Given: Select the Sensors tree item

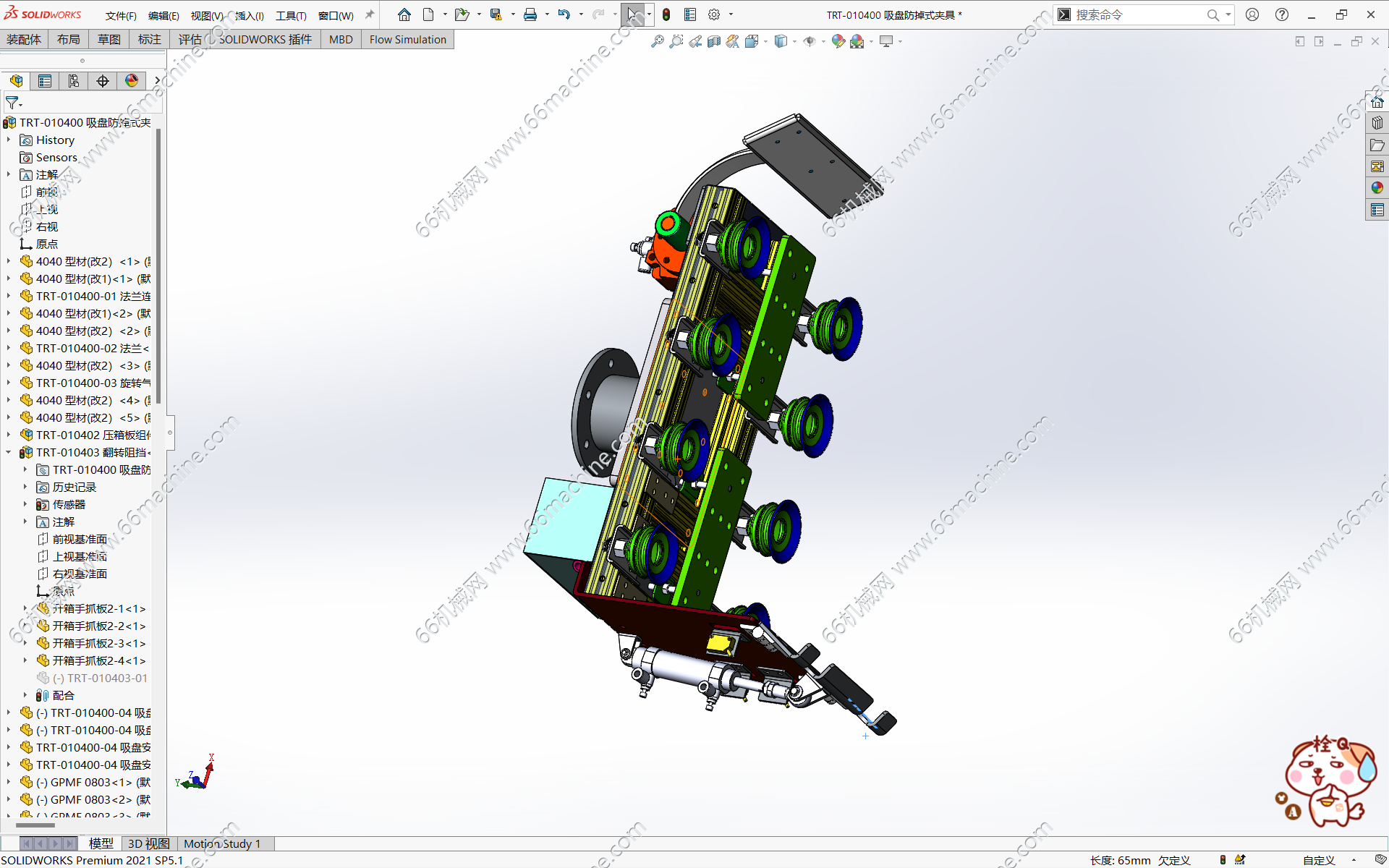Looking at the screenshot, I should click(x=56, y=157).
